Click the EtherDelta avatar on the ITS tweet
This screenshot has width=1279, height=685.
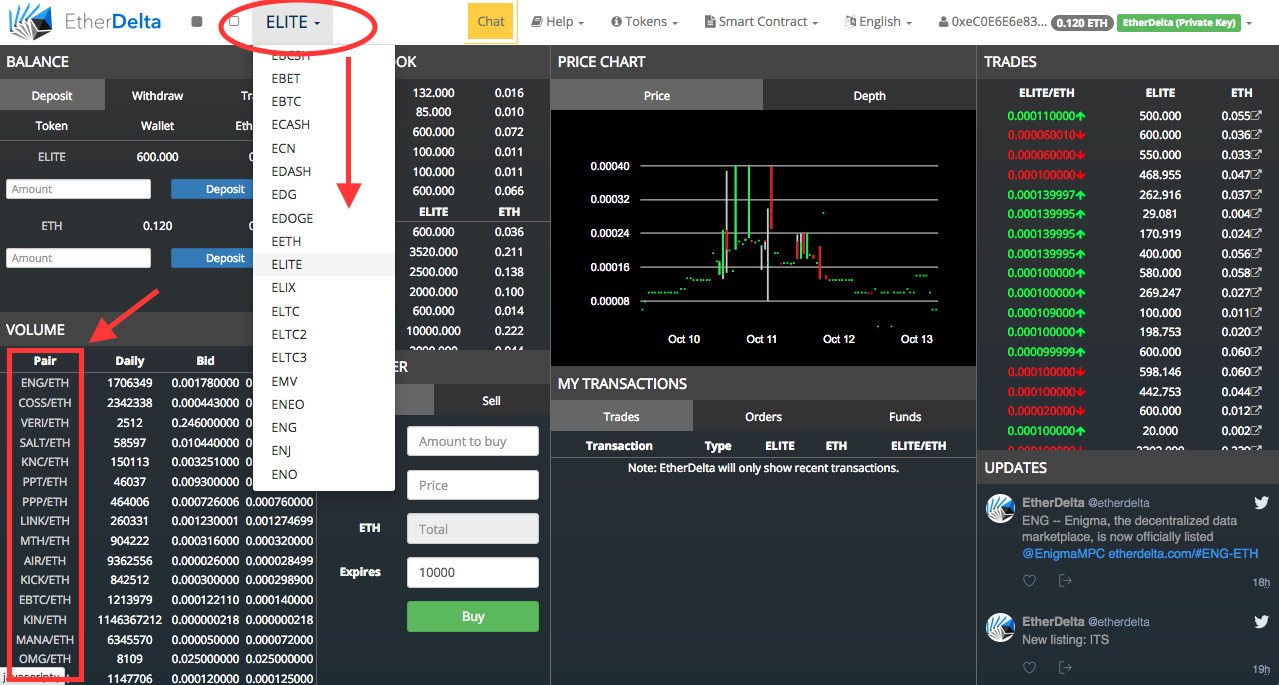click(x=1001, y=627)
